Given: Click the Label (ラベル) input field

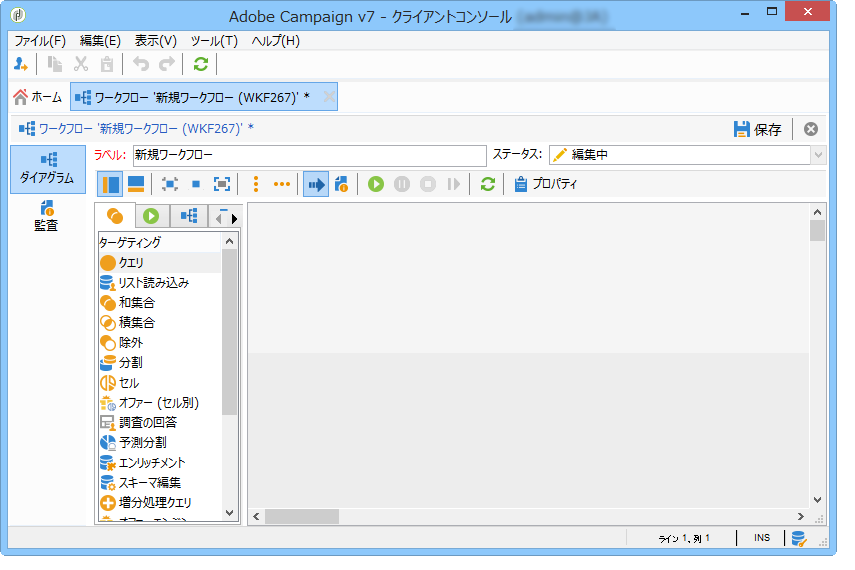Looking at the screenshot, I should point(310,155).
